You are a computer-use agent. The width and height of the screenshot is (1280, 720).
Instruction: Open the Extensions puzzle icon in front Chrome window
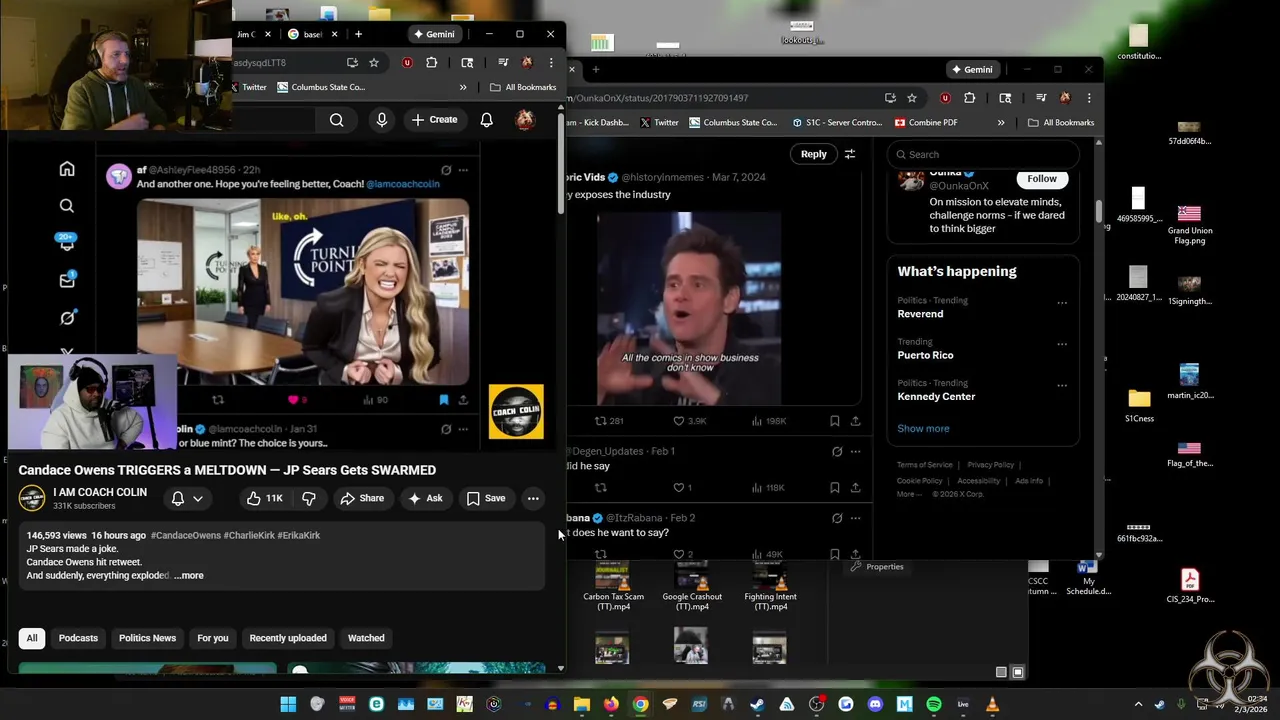point(432,62)
